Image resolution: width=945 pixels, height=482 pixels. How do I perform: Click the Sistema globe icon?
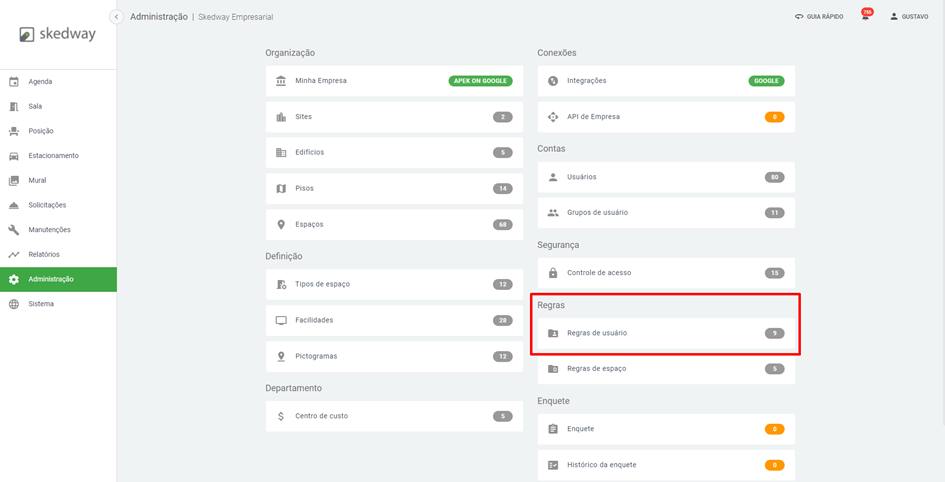(14, 304)
